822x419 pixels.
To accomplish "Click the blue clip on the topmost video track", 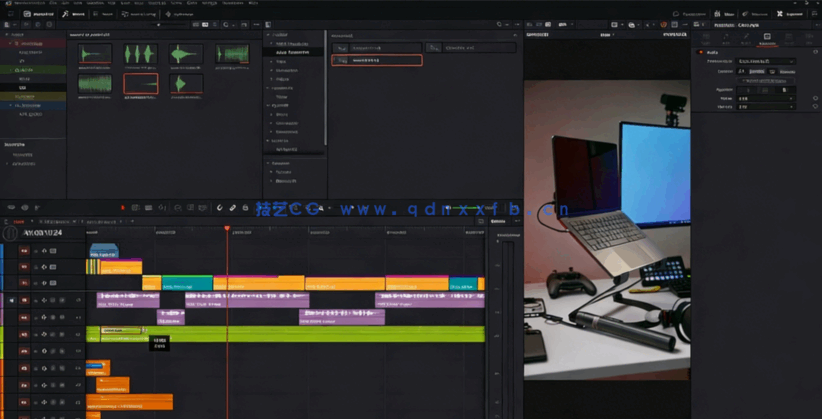I will click(x=104, y=251).
